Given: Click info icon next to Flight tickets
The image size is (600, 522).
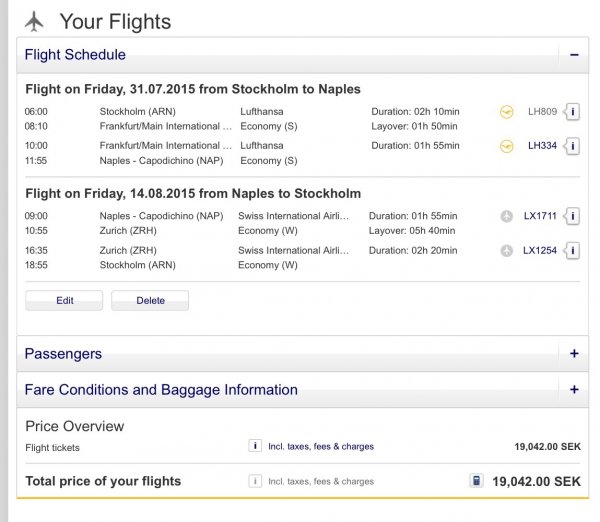Looking at the screenshot, I should [255, 446].
